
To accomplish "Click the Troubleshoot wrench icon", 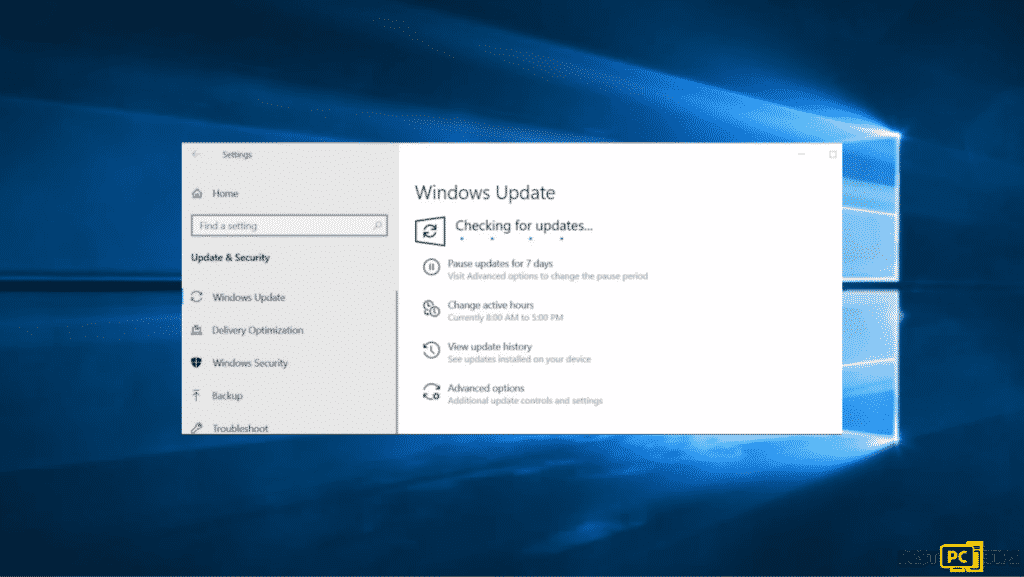I will [x=197, y=428].
